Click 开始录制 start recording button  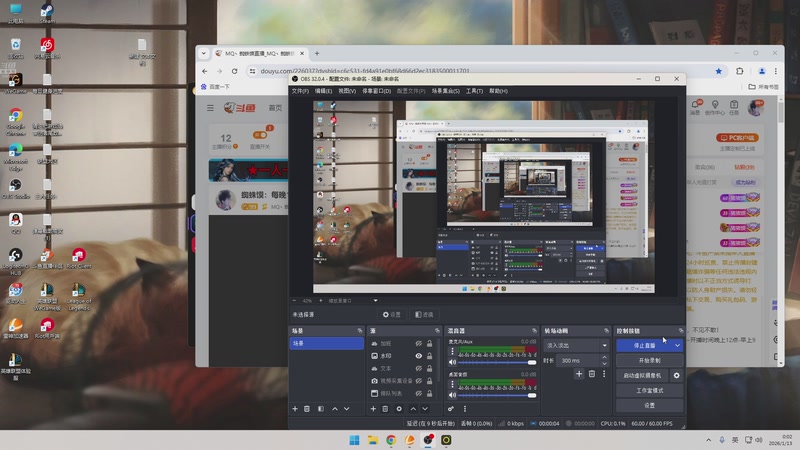(x=649, y=360)
